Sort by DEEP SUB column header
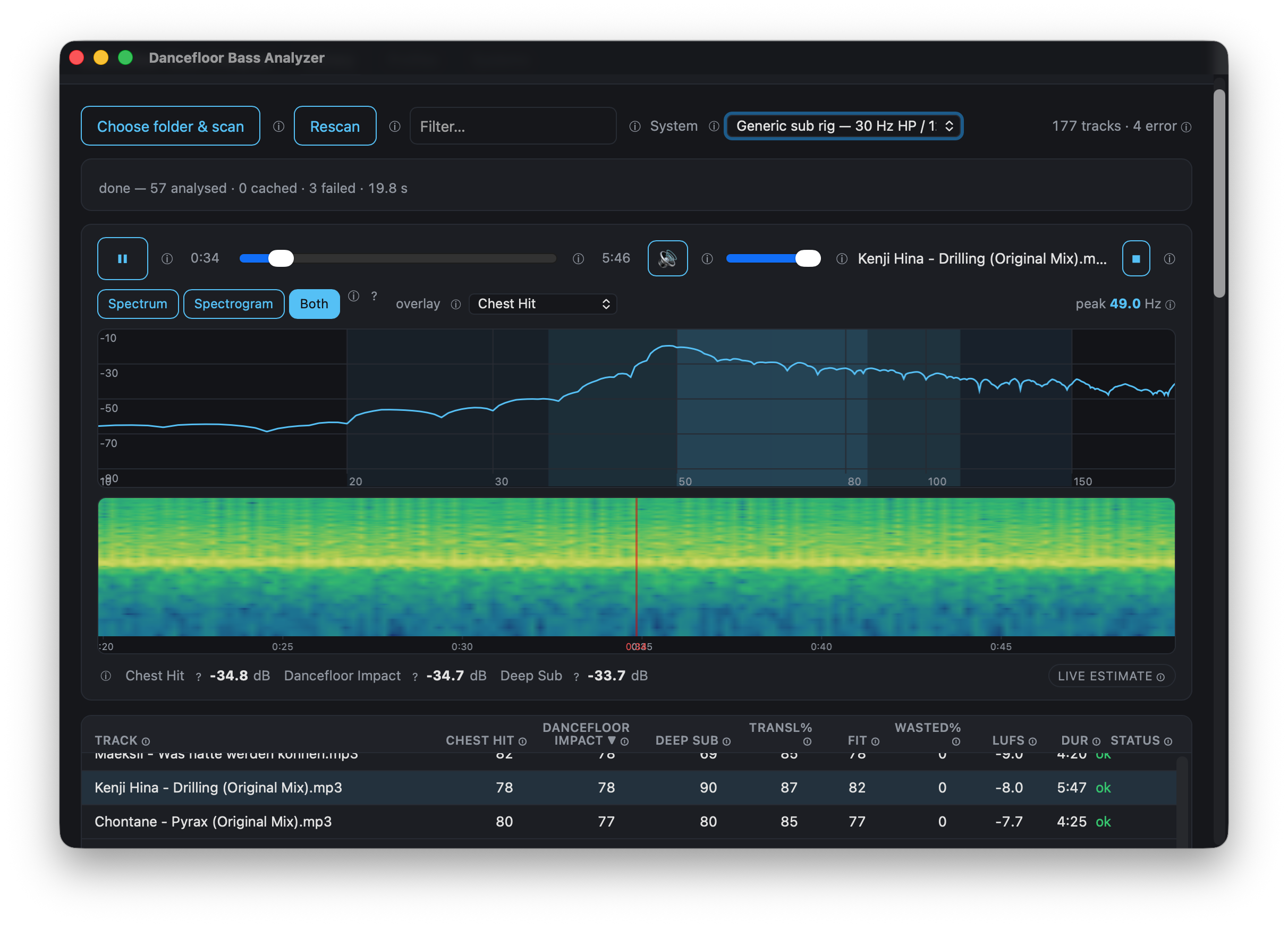Image resolution: width=1288 pixels, height=927 pixels. point(687,740)
